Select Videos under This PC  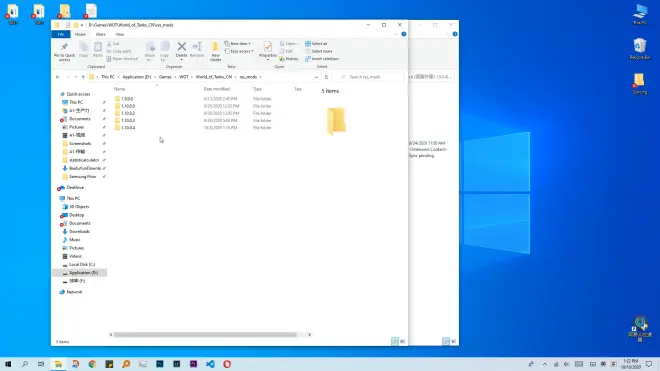[75, 256]
